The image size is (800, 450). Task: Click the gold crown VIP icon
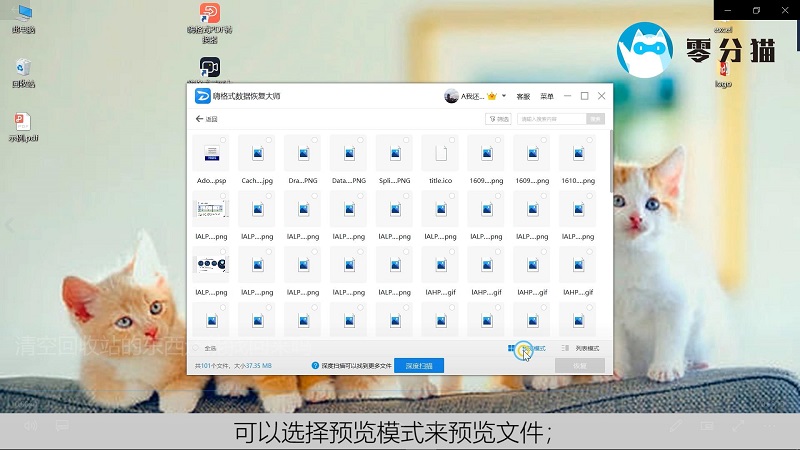(492, 96)
